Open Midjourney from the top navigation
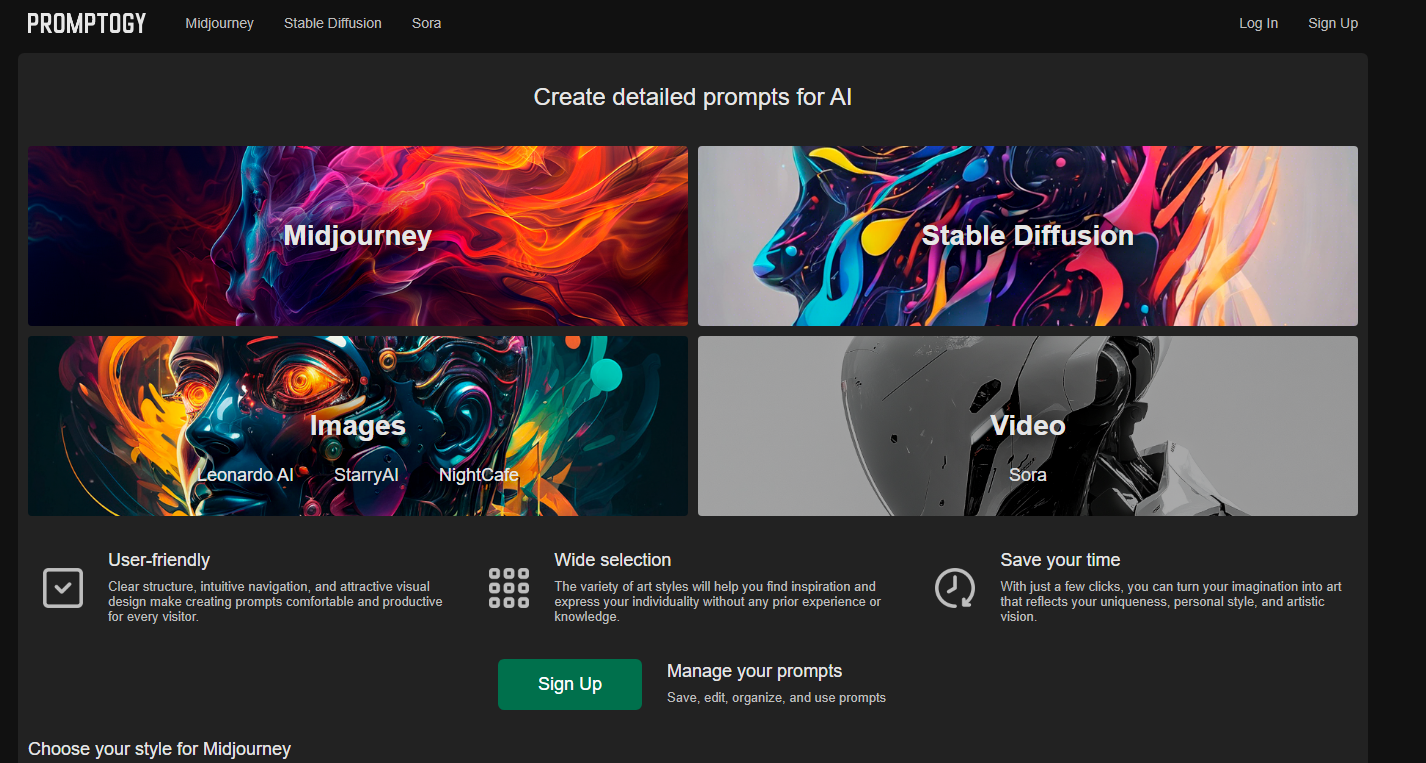 click(220, 23)
